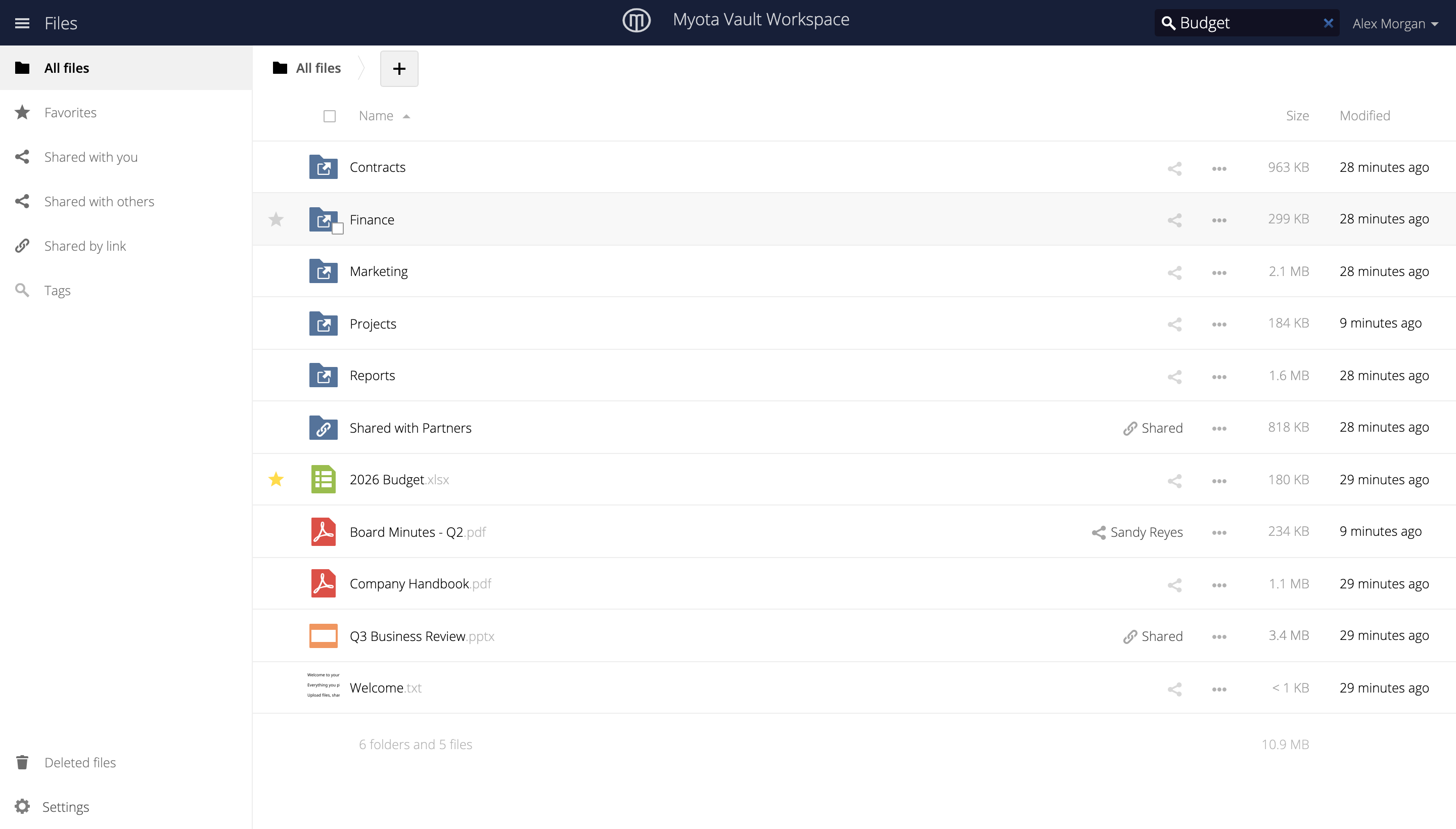Viewport: 1456px width, 829px height.
Task: Select the Finance folder checkbox
Action: (338, 229)
